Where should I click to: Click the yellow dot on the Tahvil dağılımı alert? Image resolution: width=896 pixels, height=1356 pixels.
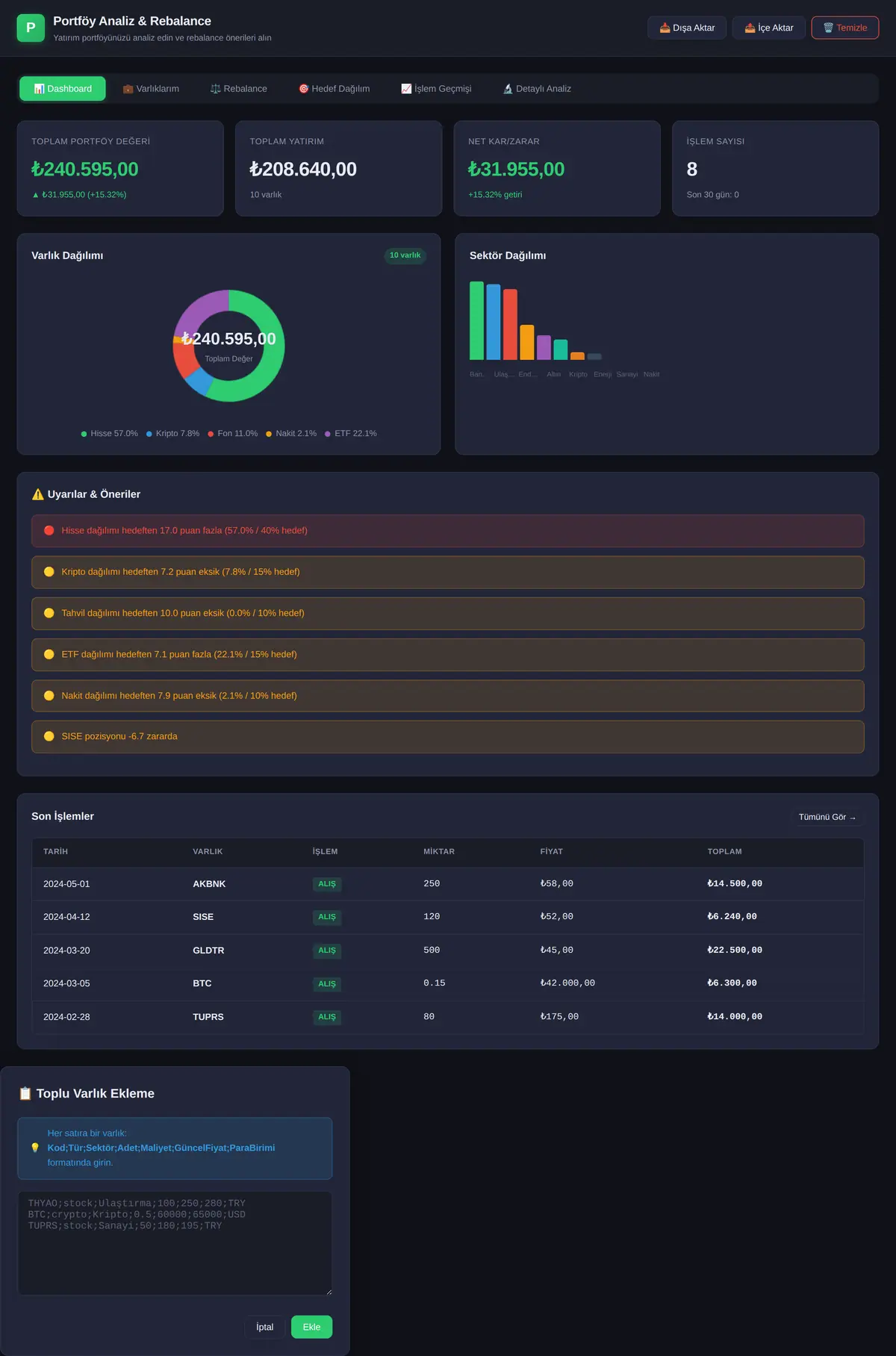click(49, 613)
